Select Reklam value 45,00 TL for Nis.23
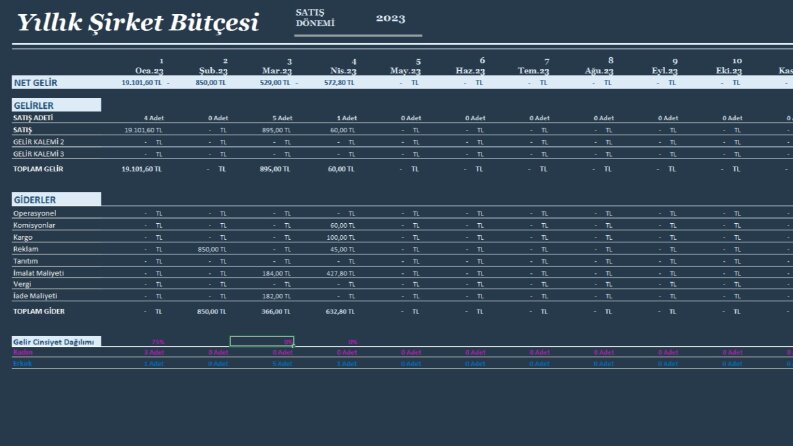 (x=342, y=249)
